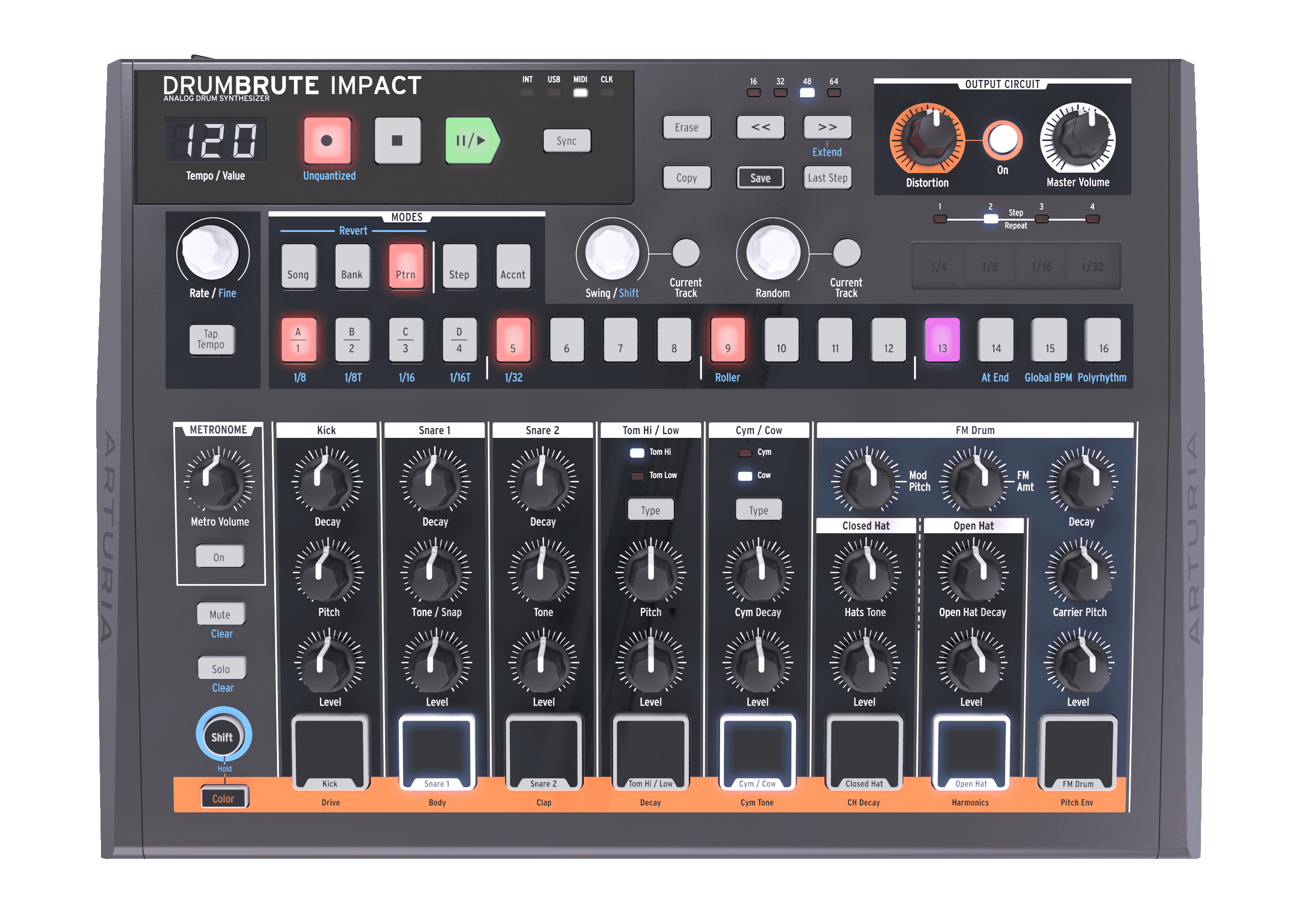Click the Color button

click(224, 798)
